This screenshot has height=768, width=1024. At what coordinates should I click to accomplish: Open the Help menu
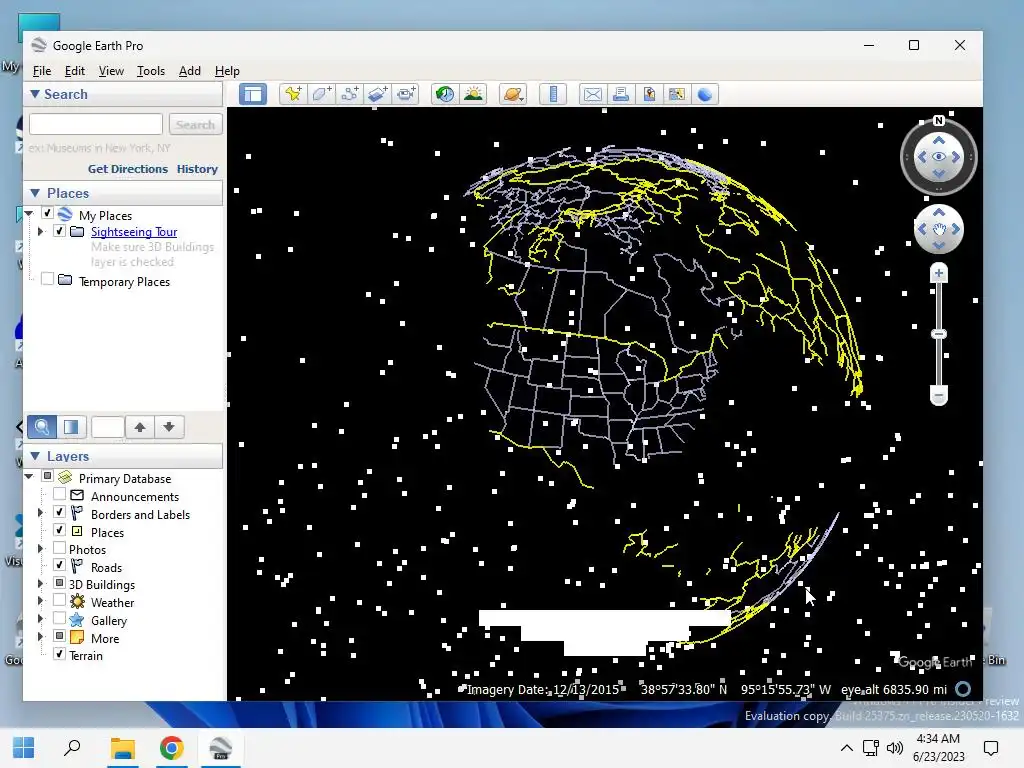tap(227, 71)
